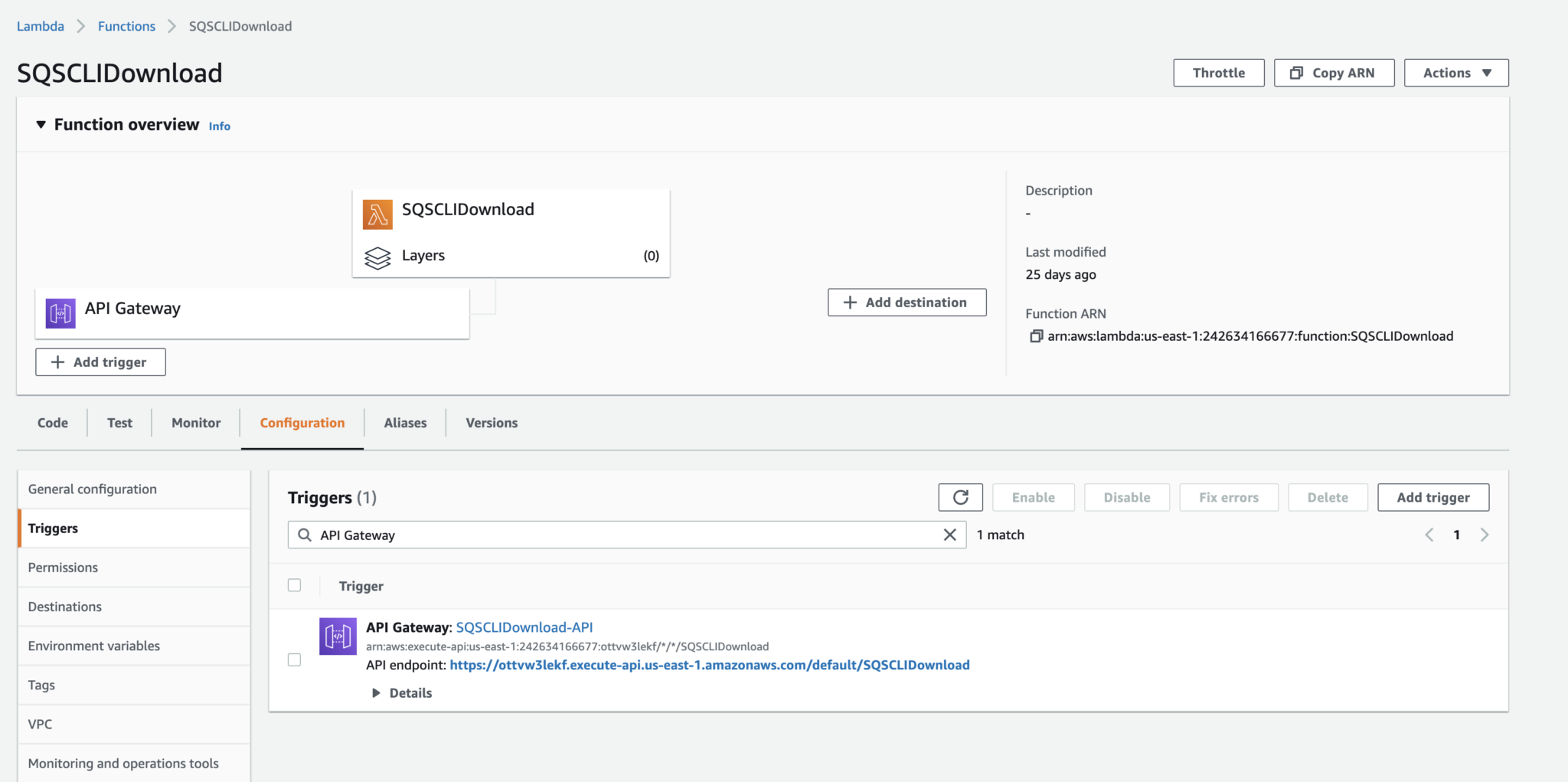
Task: Open the SQSCLIDownload-API link
Action: (524, 627)
